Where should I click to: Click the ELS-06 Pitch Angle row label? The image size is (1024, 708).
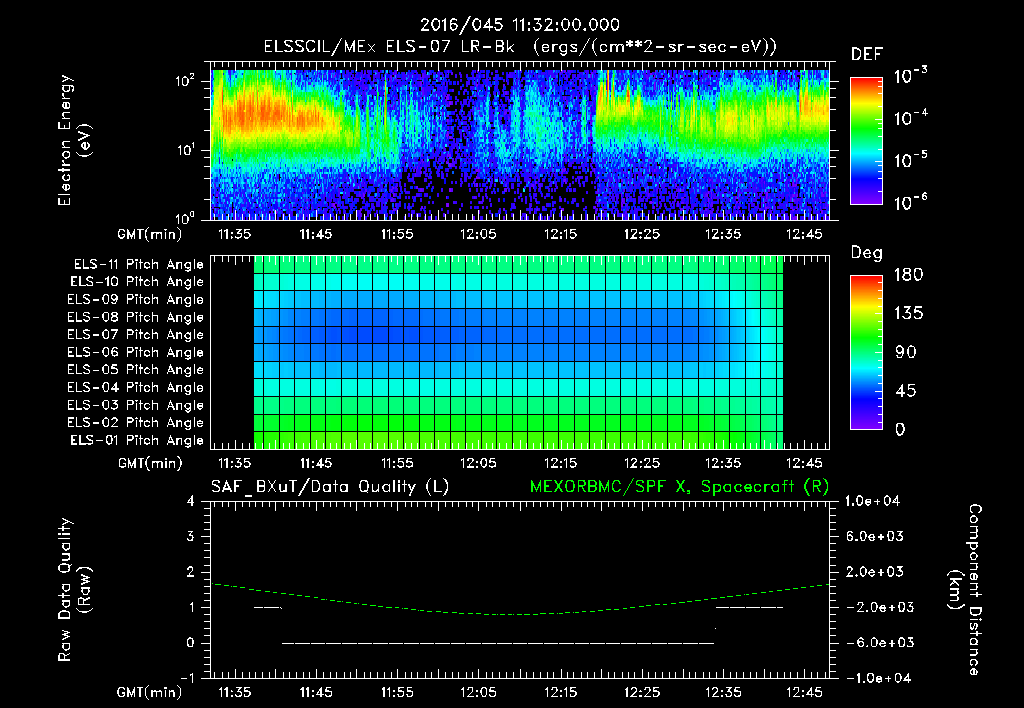pos(136,352)
